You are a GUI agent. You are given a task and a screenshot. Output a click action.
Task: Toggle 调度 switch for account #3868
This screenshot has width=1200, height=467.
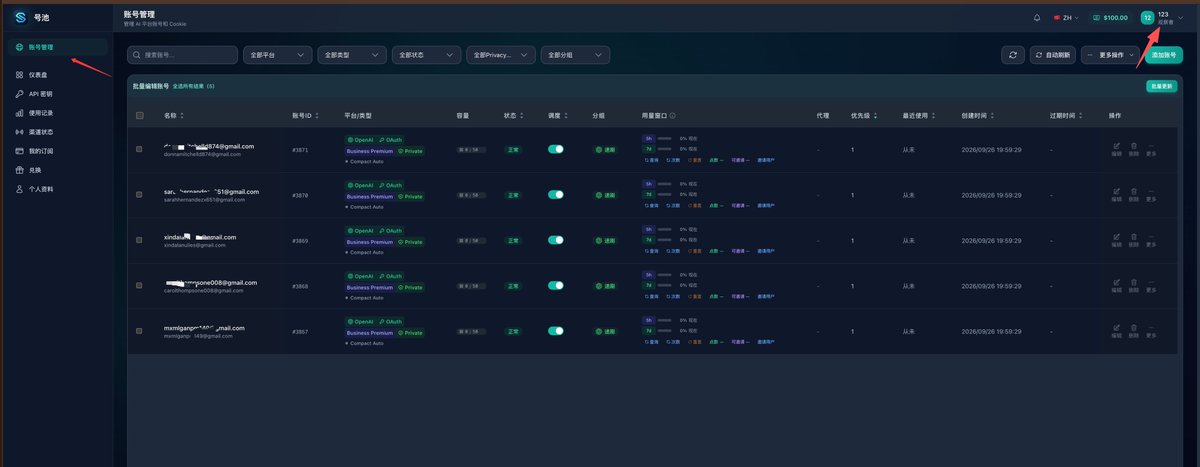tap(556, 286)
